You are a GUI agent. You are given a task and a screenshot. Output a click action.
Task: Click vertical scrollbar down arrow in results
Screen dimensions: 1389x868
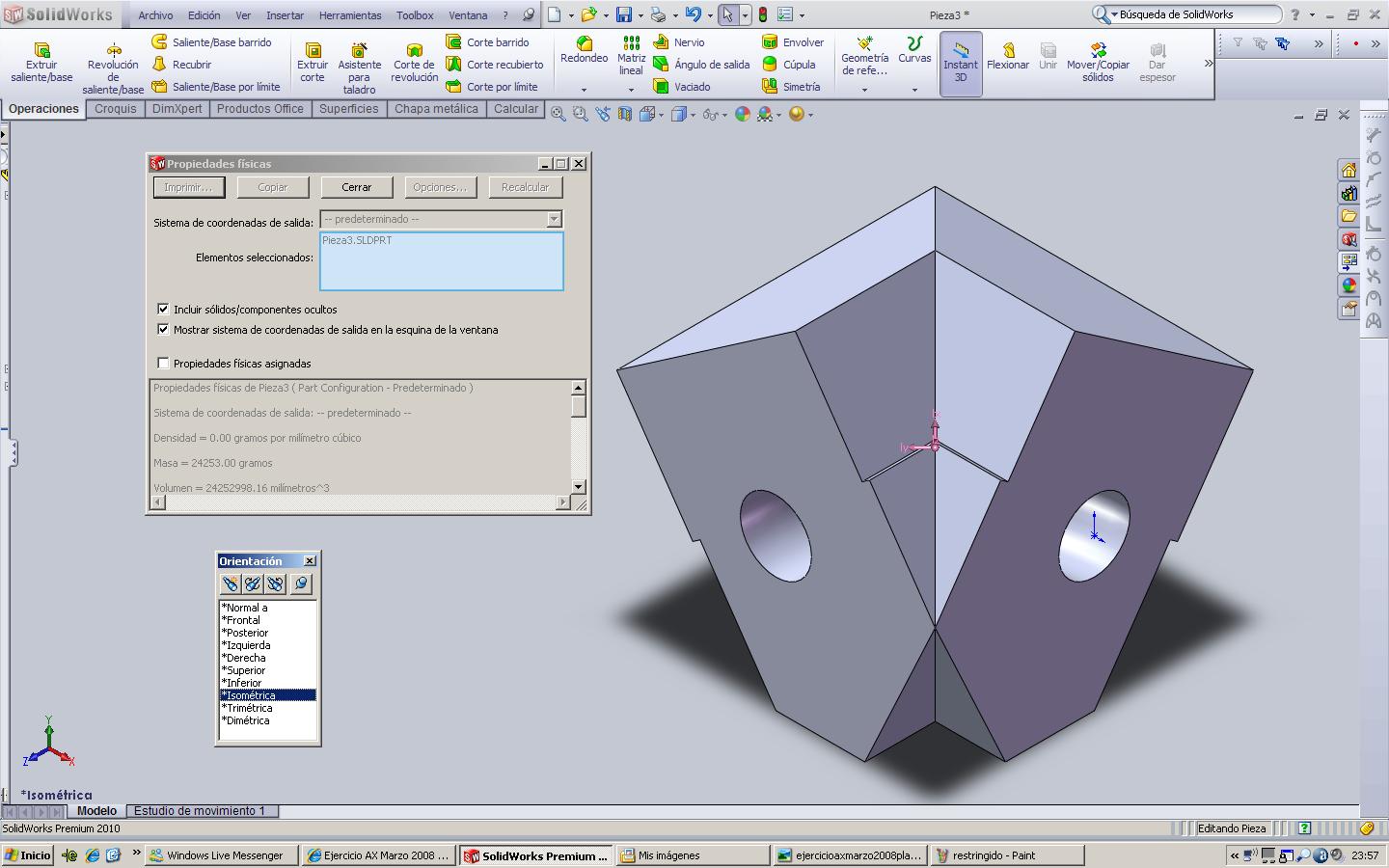click(x=579, y=487)
